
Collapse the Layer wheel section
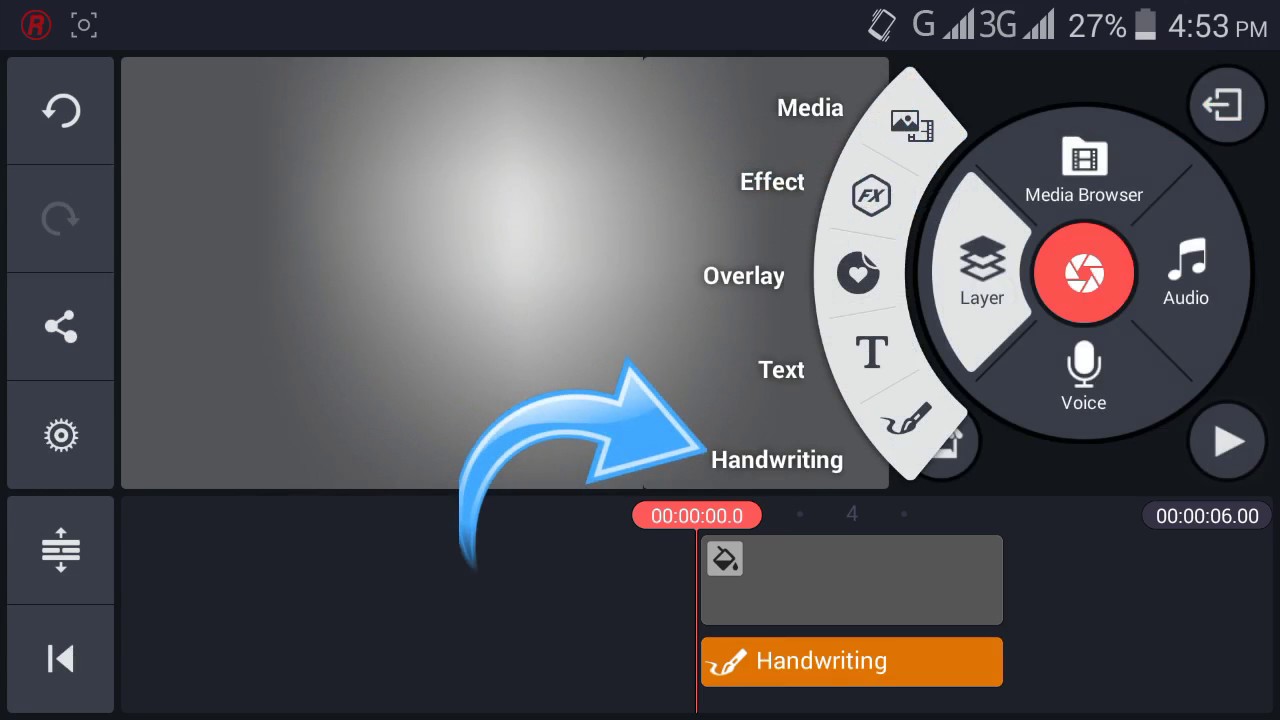(982, 272)
